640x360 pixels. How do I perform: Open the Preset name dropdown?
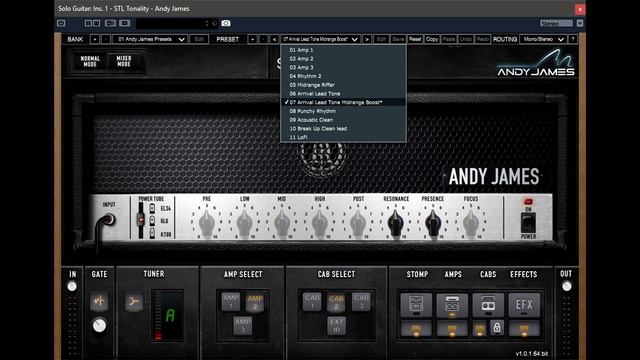pos(320,39)
